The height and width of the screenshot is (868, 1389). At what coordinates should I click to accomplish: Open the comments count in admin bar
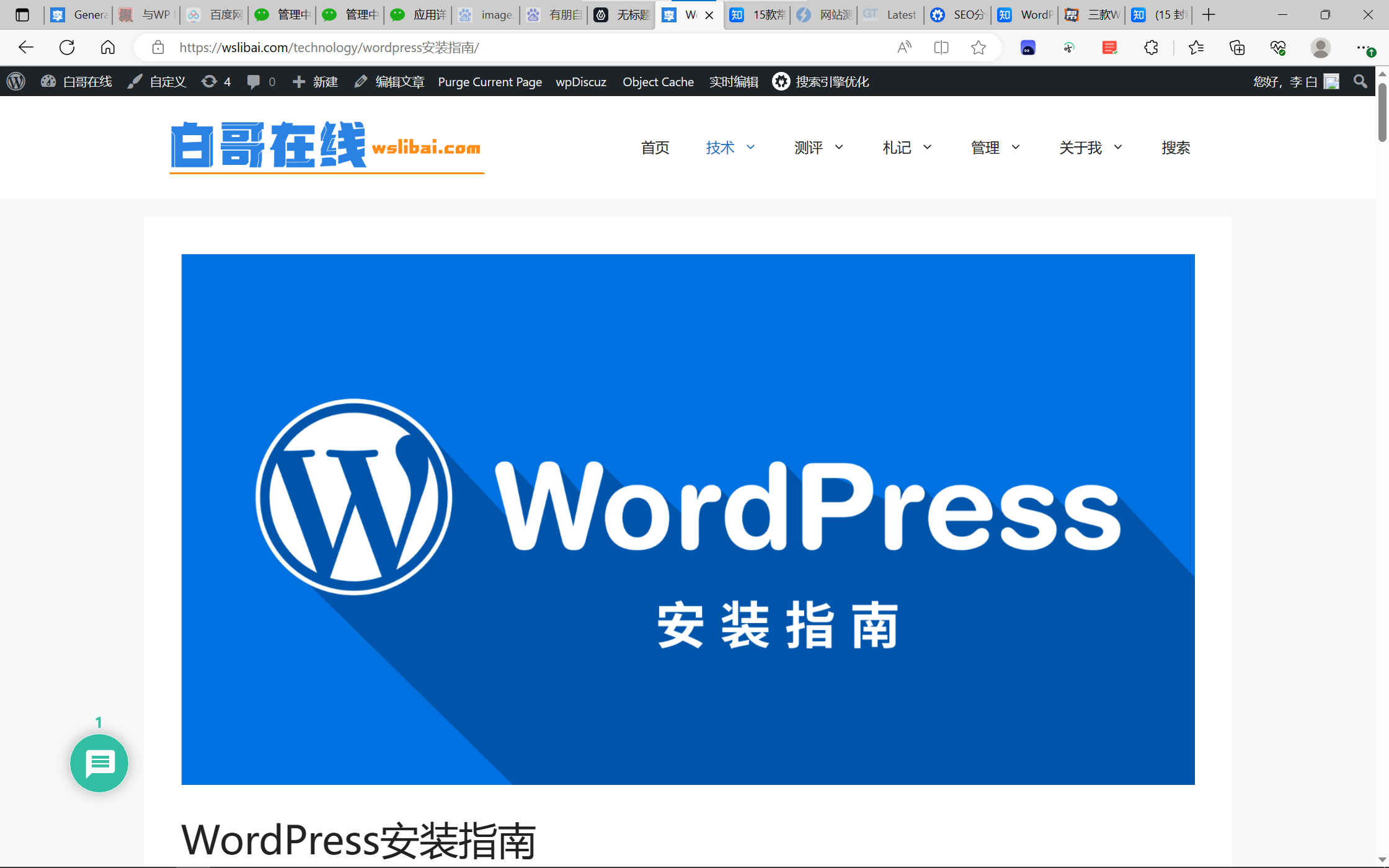click(x=260, y=82)
